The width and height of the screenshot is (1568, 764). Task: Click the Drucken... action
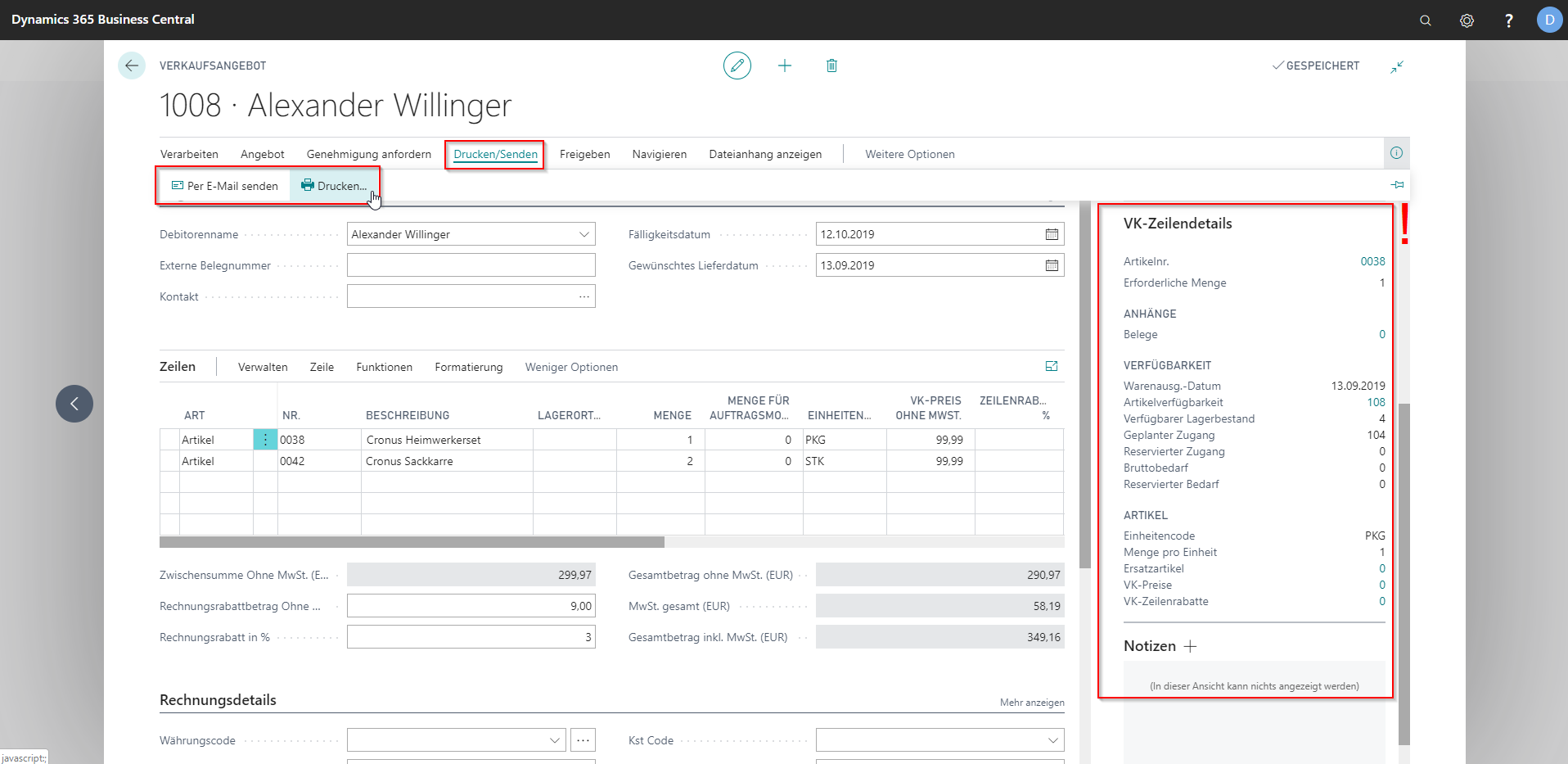point(334,186)
